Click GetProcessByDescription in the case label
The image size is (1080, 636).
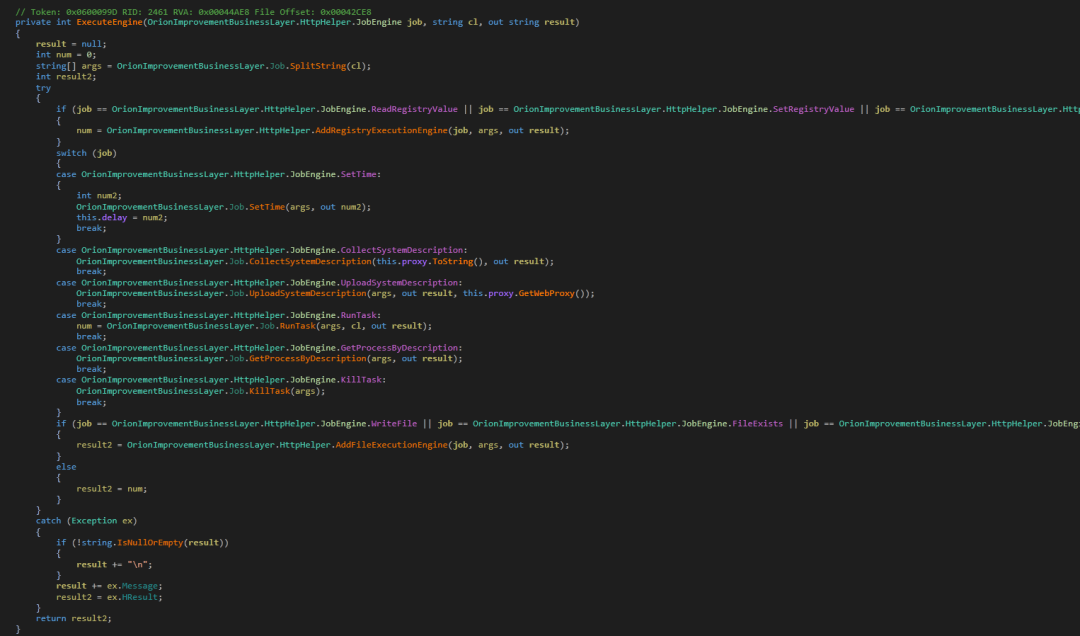399,348
